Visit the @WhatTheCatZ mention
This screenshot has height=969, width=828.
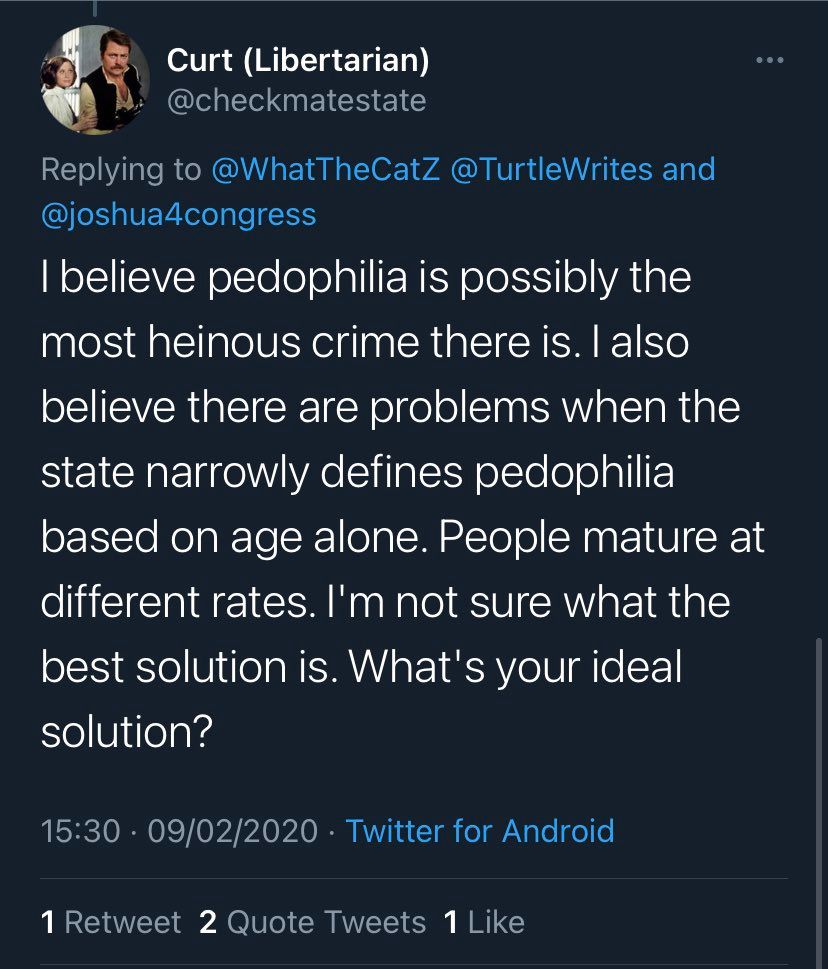point(327,169)
